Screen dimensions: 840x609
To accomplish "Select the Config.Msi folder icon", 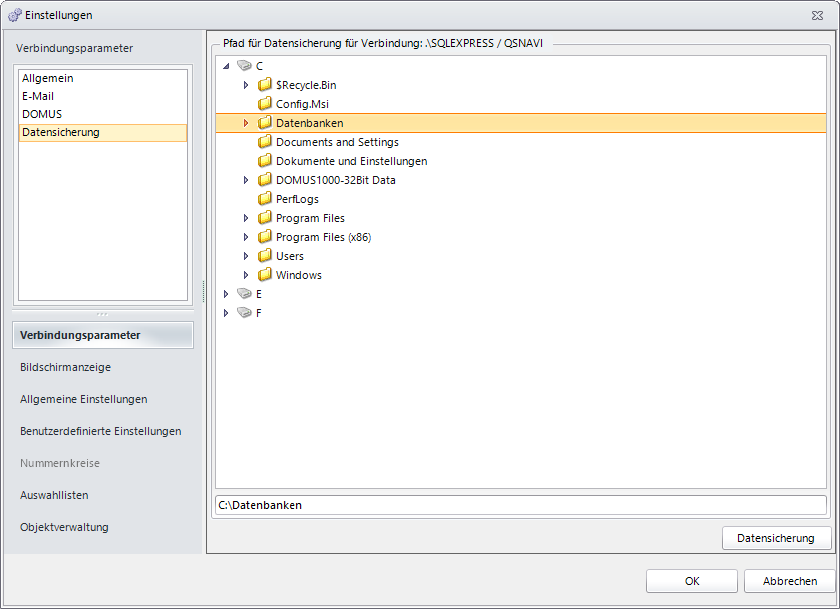I will [x=265, y=104].
